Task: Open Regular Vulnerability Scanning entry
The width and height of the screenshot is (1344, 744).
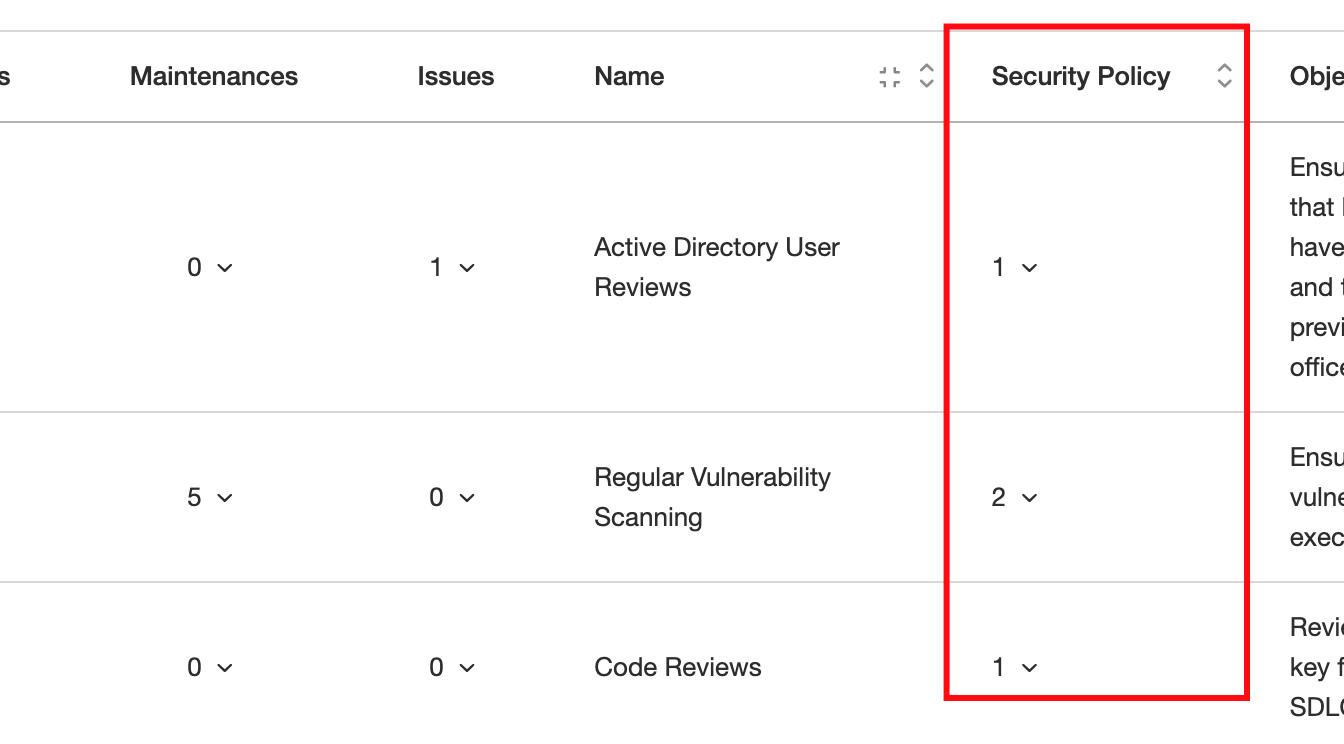Action: [712, 497]
